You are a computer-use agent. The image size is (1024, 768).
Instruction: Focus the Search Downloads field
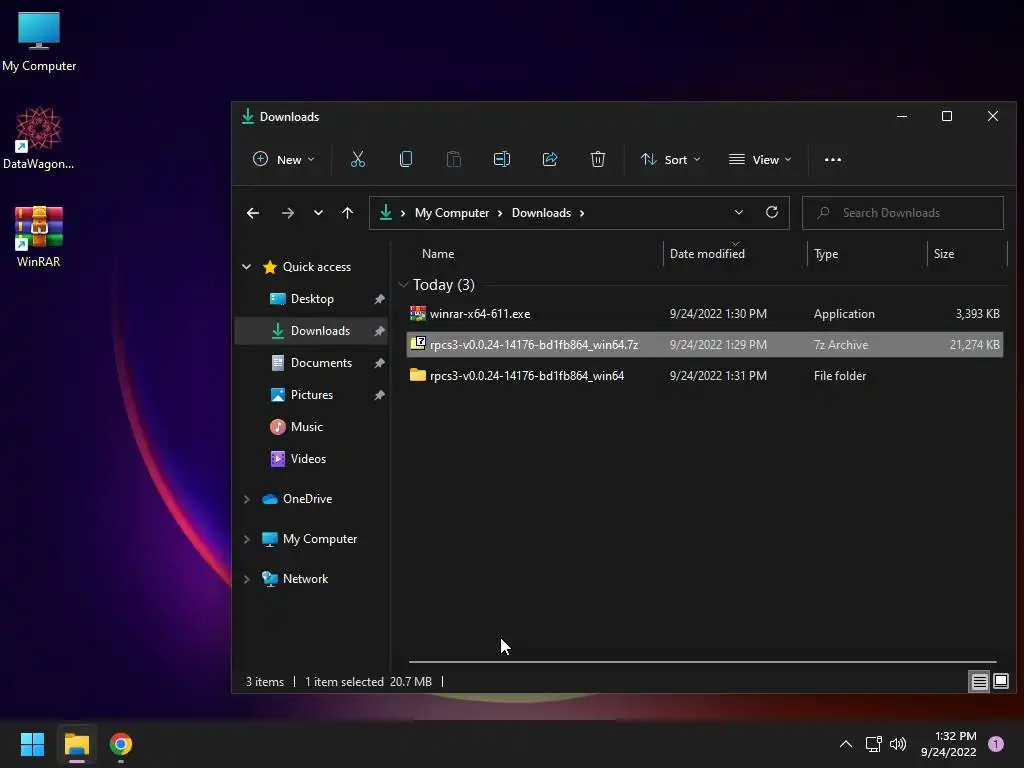click(903, 213)
